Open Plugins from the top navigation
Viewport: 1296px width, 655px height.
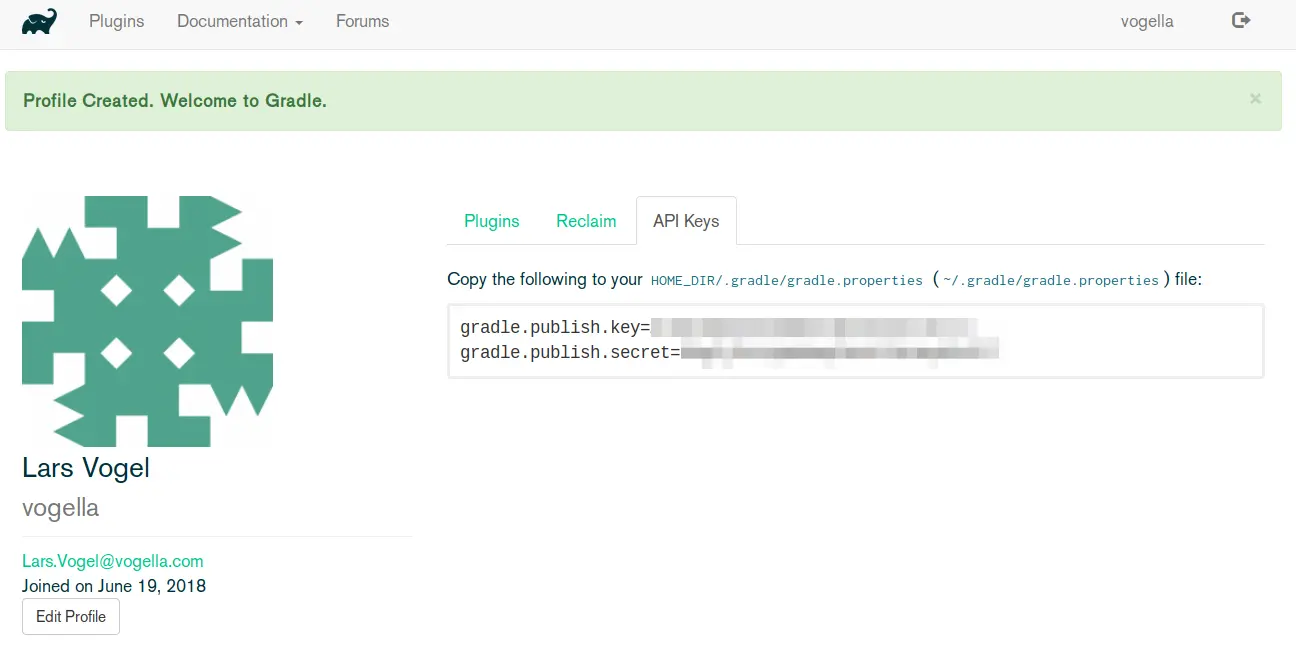click(116, 21)
